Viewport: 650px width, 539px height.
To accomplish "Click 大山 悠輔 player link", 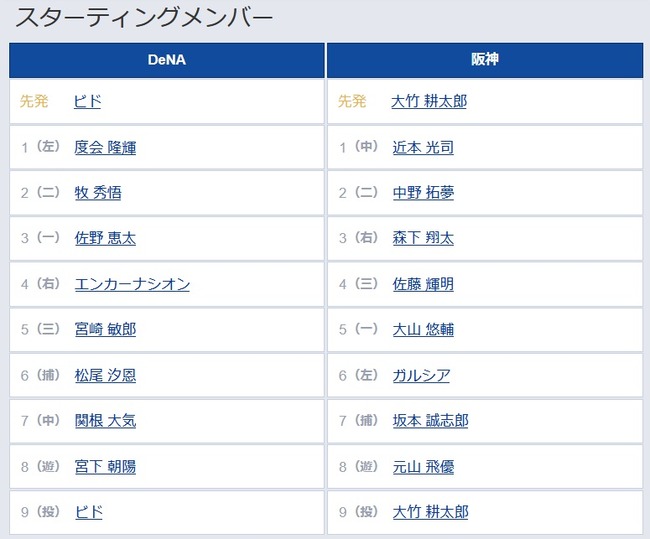I will 423,329.
